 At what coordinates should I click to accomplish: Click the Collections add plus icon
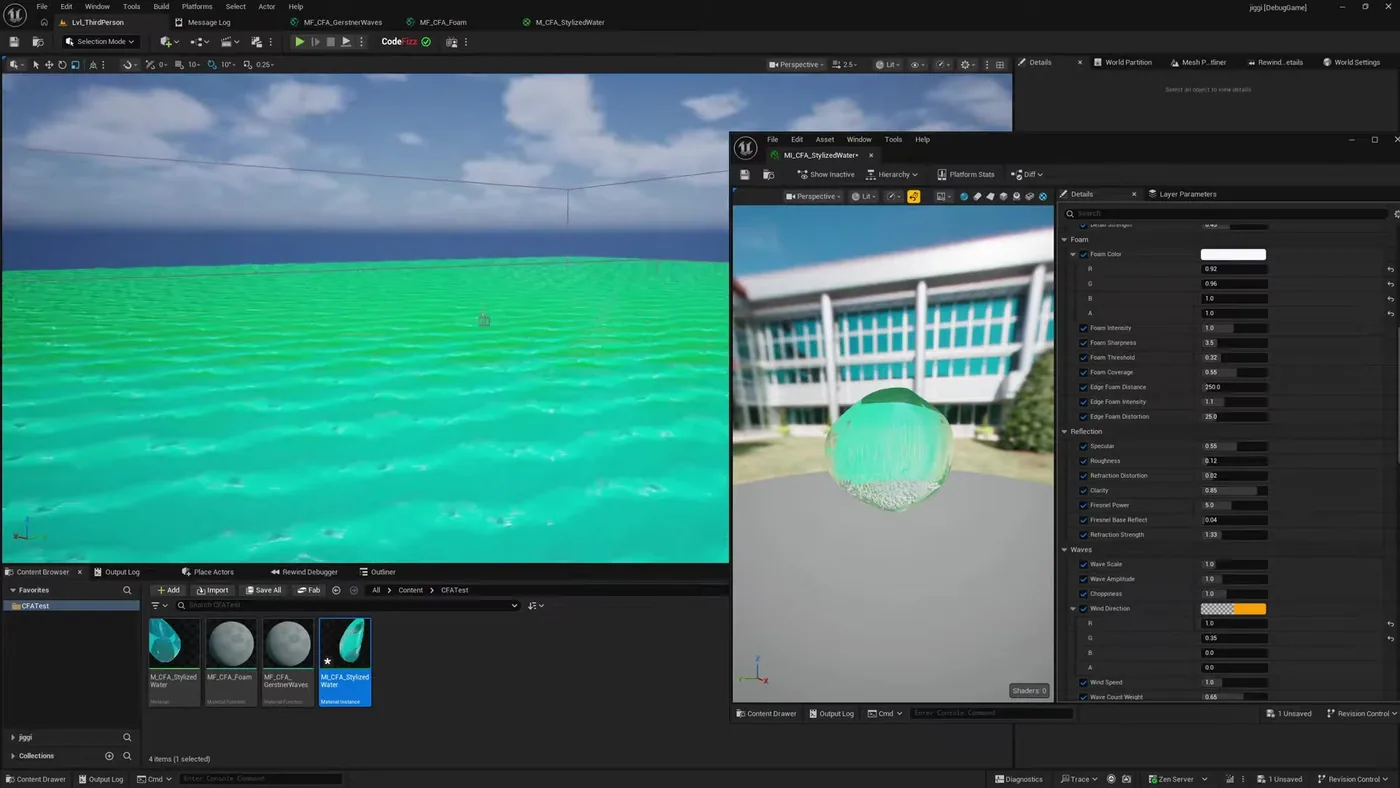(110, 756)
